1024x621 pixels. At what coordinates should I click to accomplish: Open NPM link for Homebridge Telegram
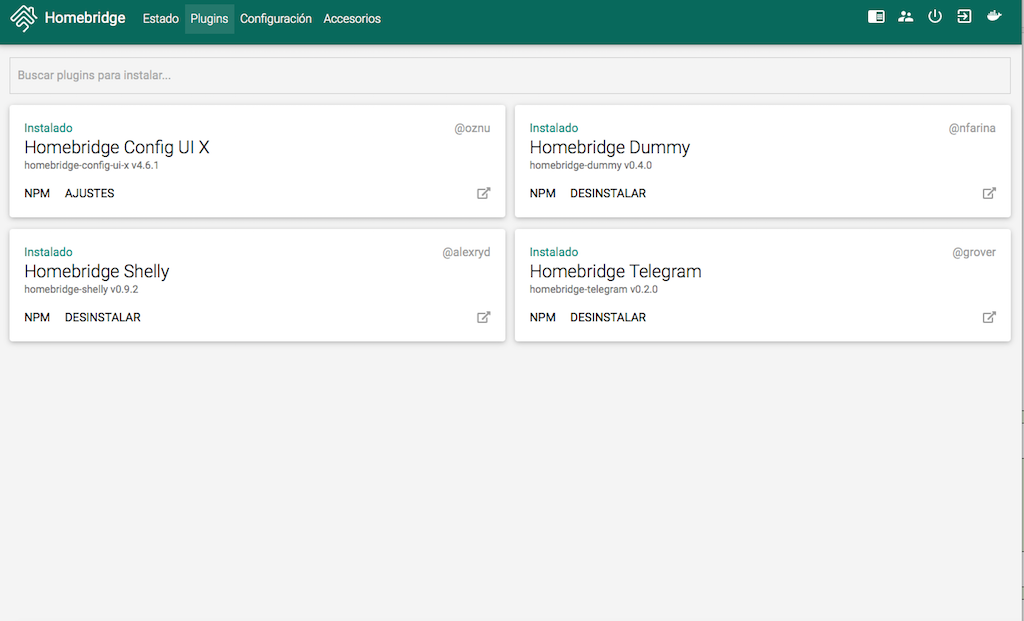pyautogui.click(x=543, y=317)
